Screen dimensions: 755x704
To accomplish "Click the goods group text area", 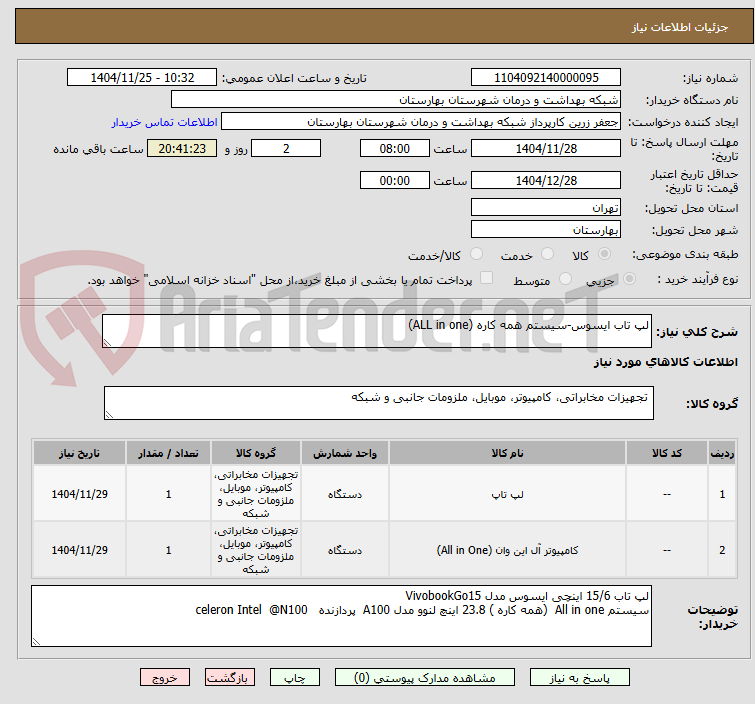I will 379,403.
